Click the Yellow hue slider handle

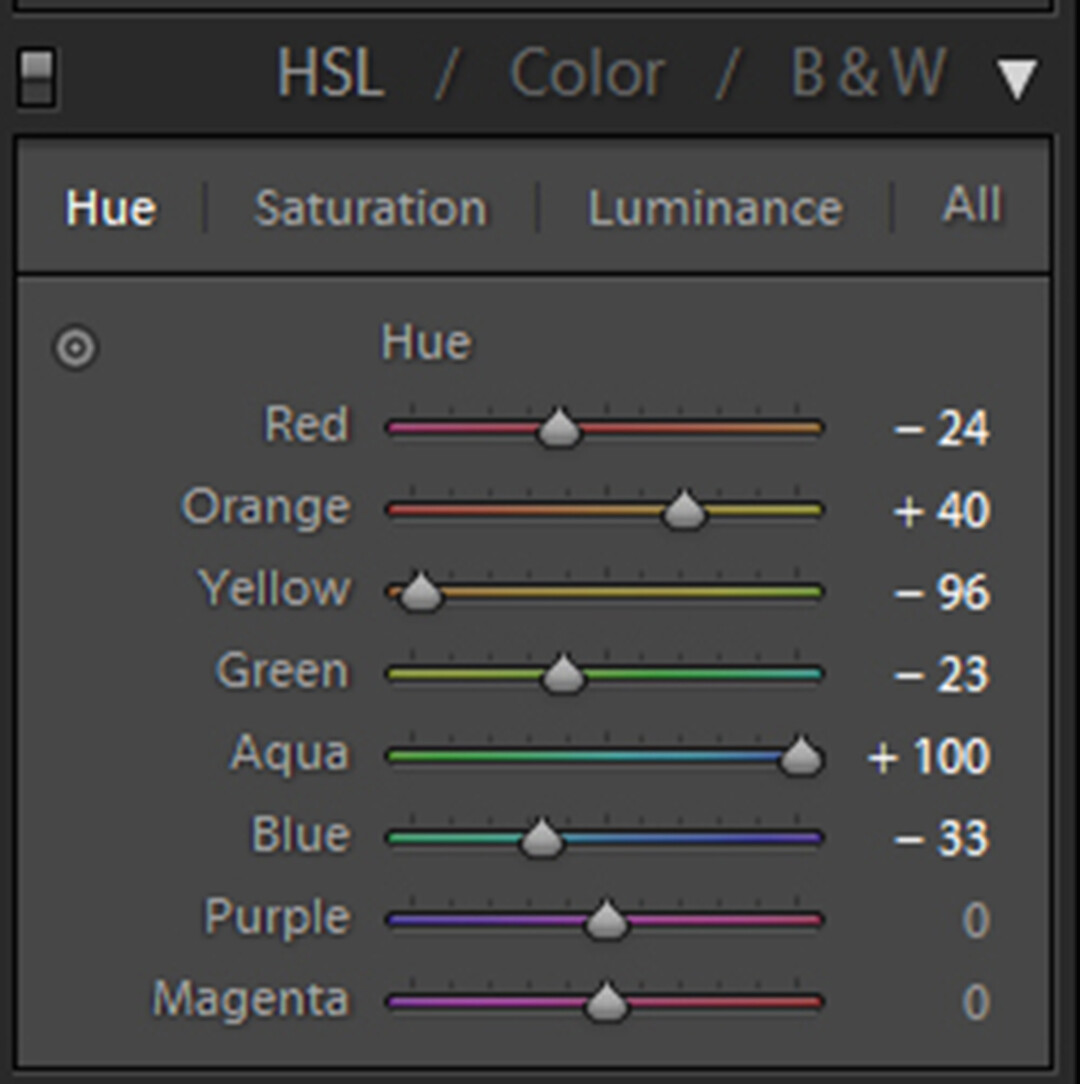click(419, 592)
